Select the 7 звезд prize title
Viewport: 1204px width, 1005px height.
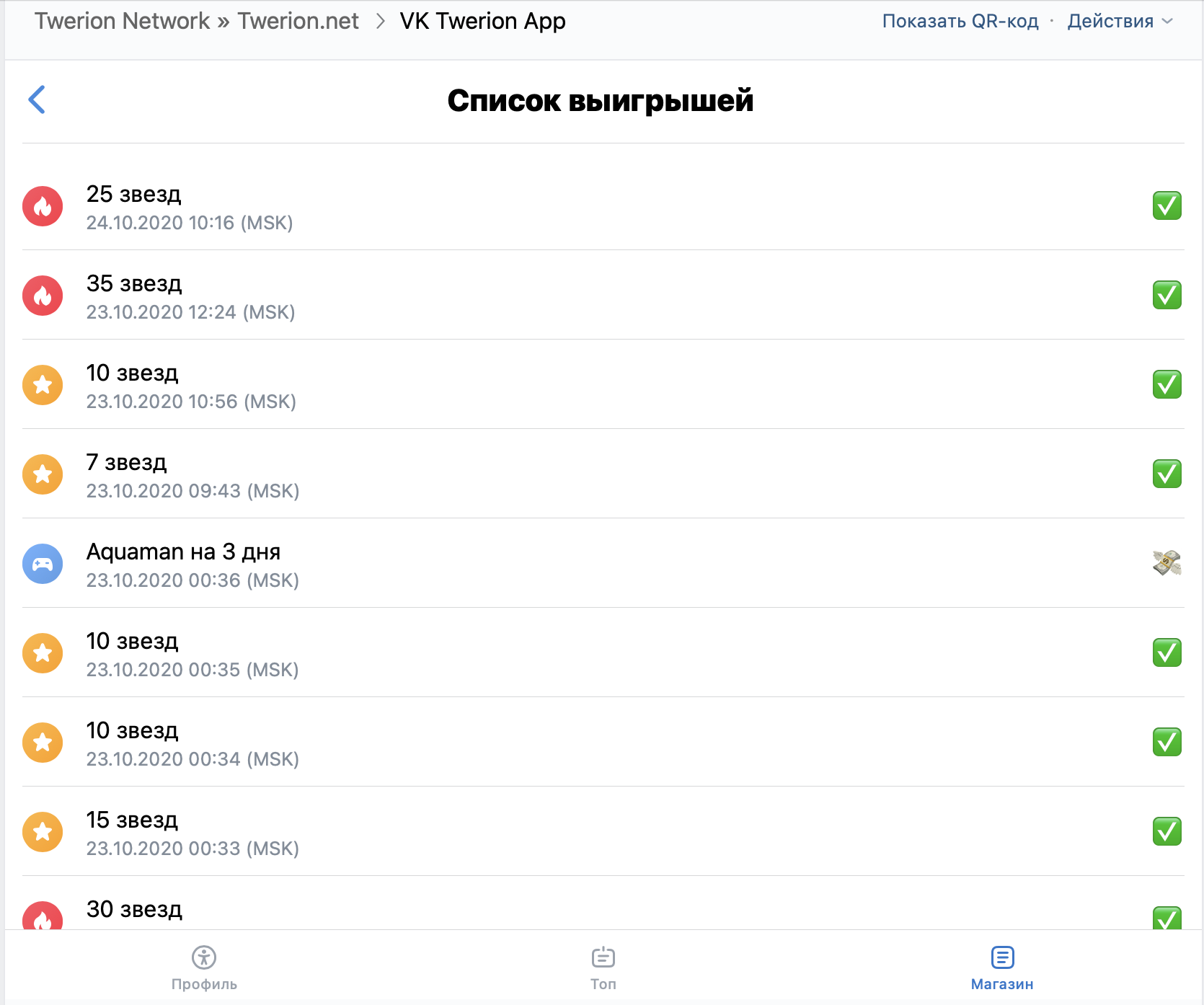click(126, 462)
